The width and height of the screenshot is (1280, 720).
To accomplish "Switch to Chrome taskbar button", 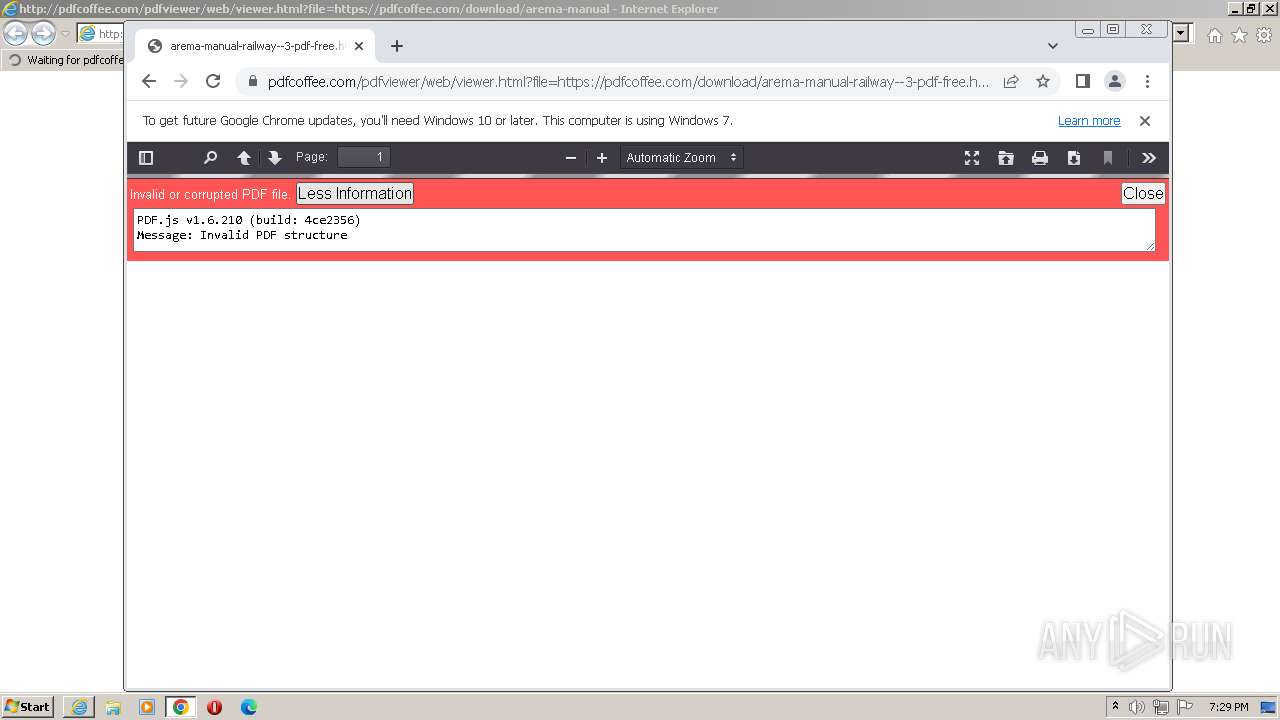I will [181, 707].
